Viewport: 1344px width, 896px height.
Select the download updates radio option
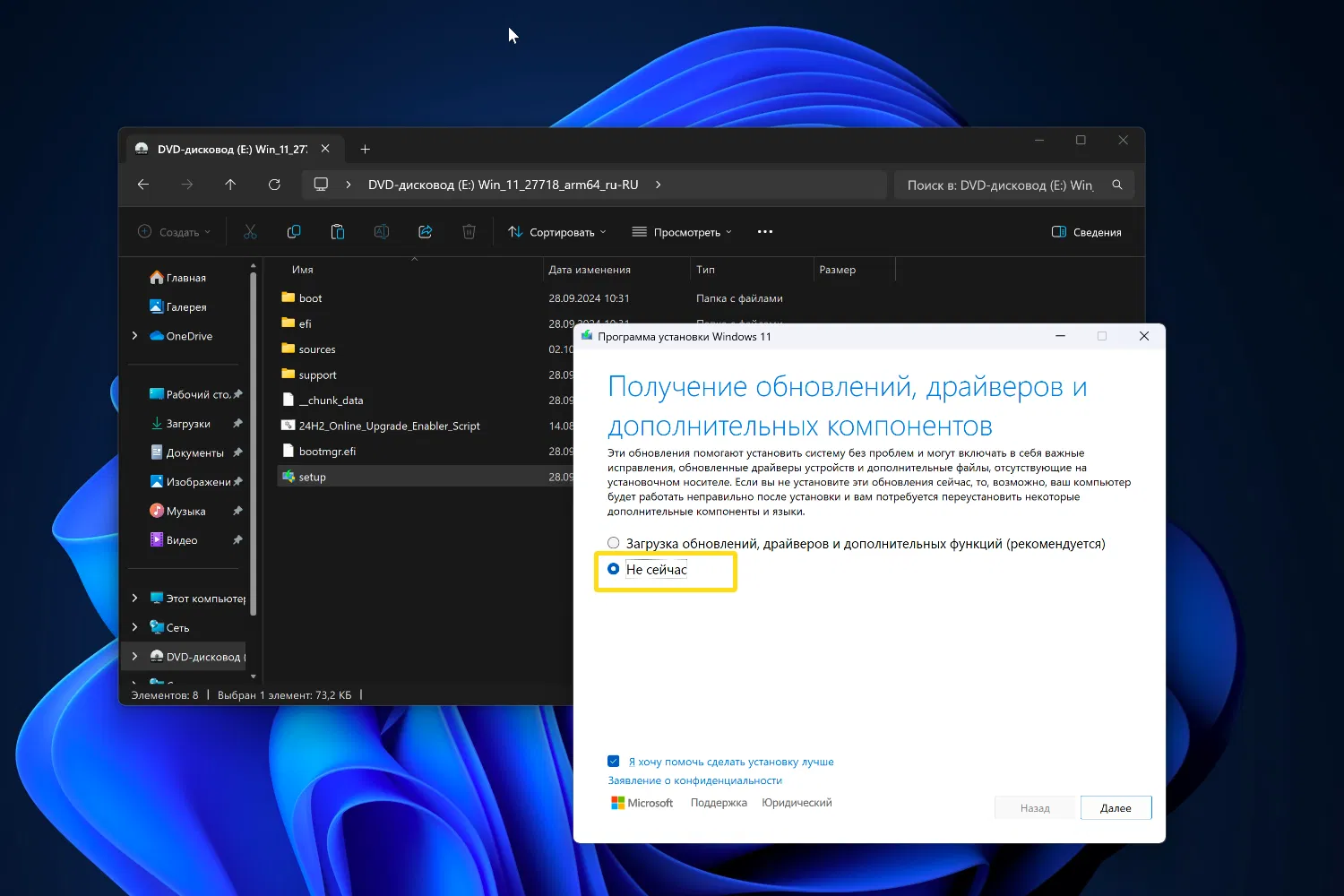click(614, 543)
